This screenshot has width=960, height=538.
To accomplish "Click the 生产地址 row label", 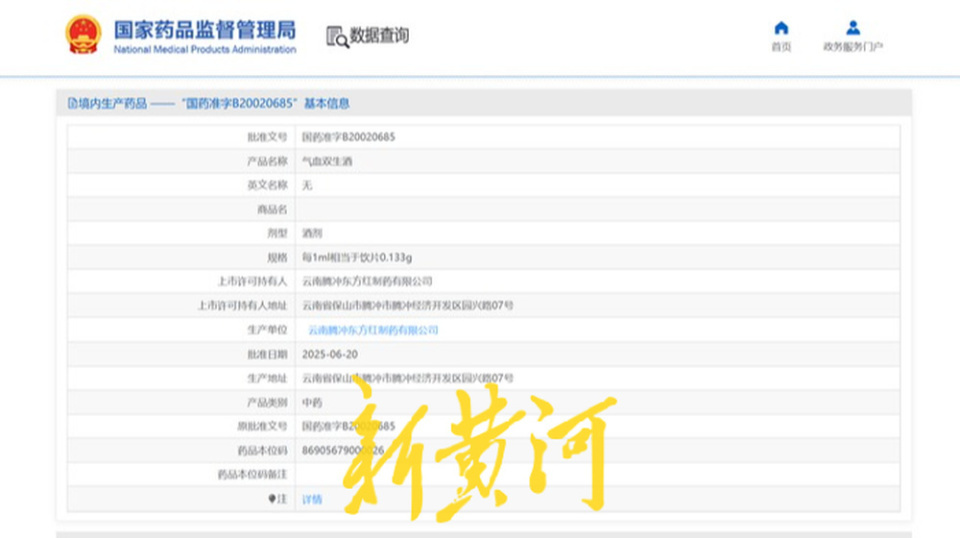I will (267, 378).
